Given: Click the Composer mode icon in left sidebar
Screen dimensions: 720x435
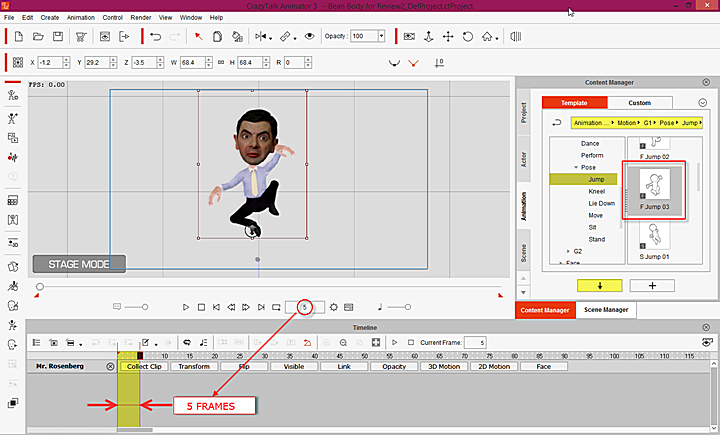Looking at the screenshot, I should 13,95.
